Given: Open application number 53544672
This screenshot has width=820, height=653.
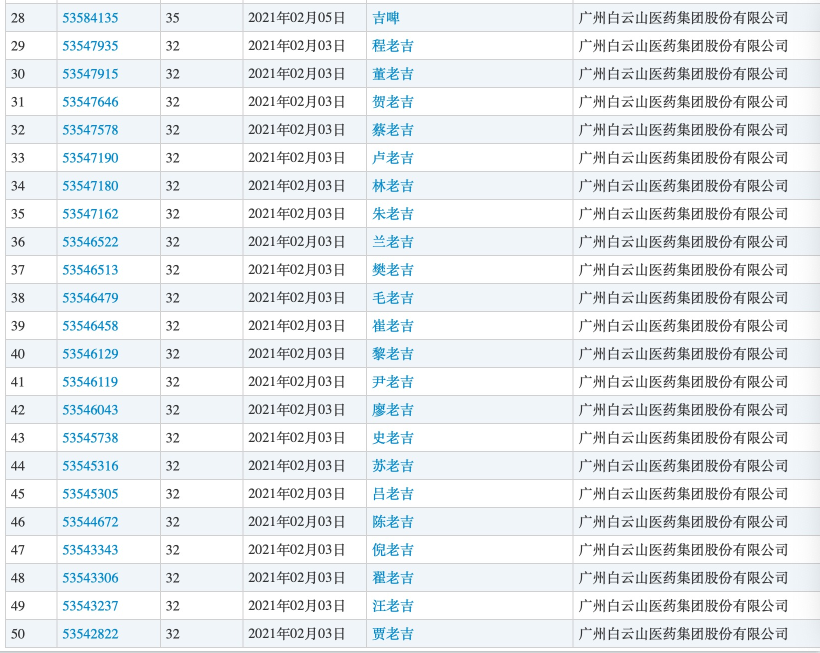Looking at the screenshot, I should pyautogui.click(x=90, y=522).
